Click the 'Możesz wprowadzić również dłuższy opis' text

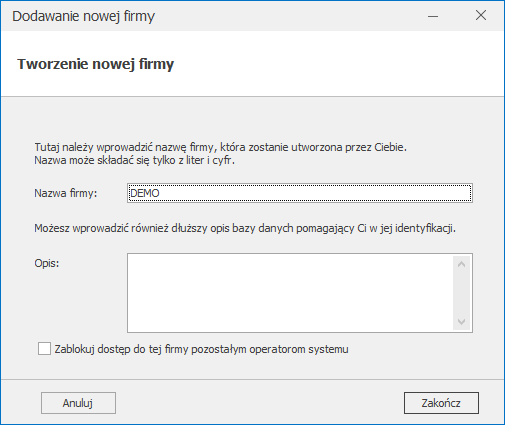245,228
